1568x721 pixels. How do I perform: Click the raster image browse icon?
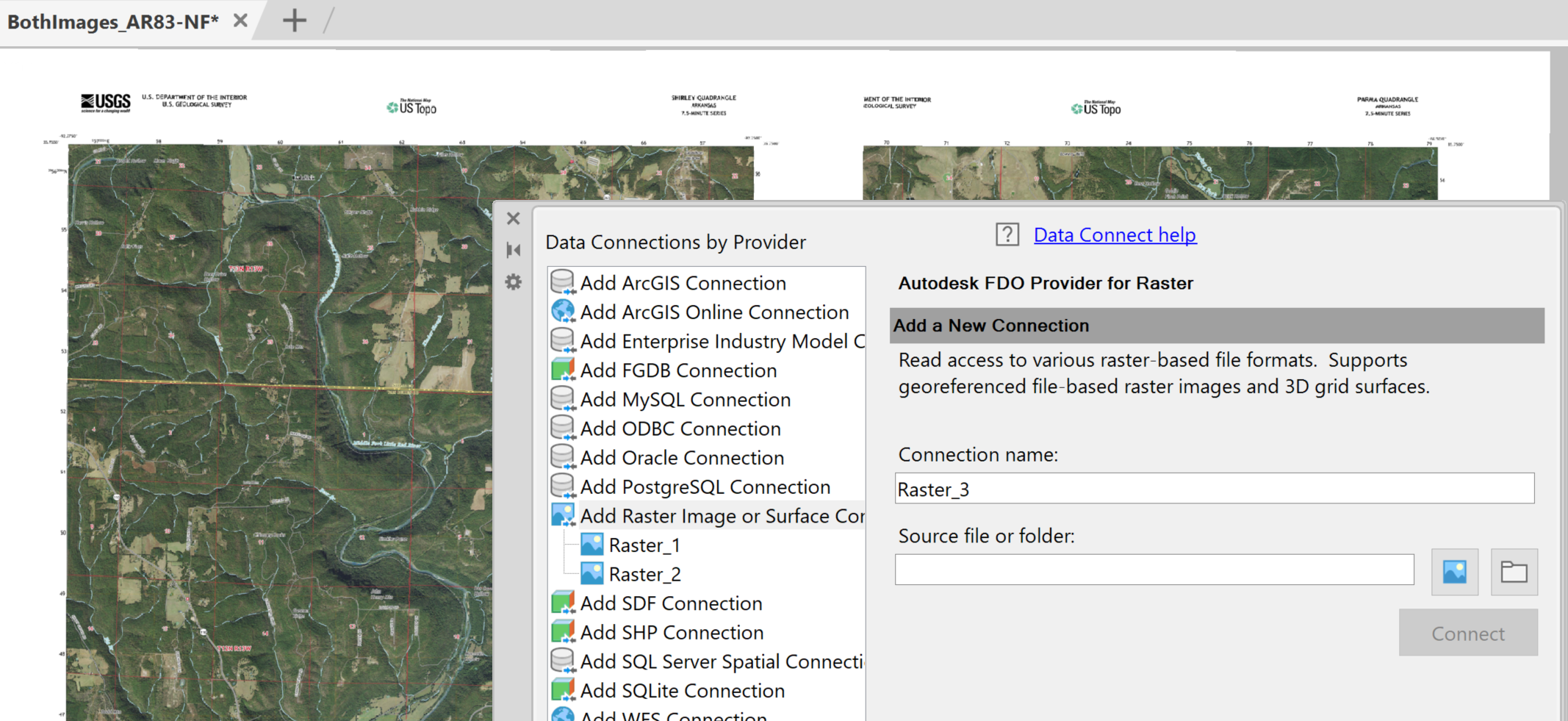pyautogui.click(x=1454, y=571)
